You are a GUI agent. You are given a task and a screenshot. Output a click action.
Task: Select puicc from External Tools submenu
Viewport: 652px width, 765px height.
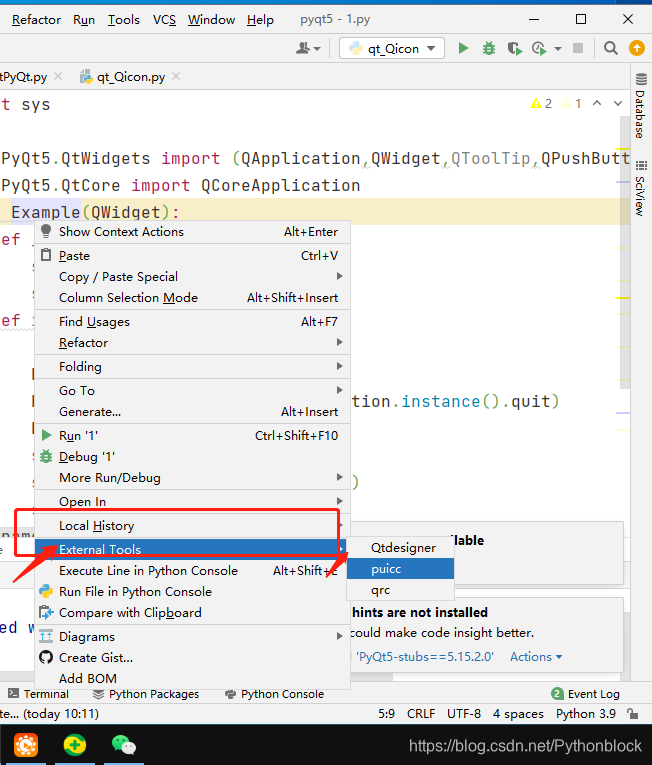point(401,569)
